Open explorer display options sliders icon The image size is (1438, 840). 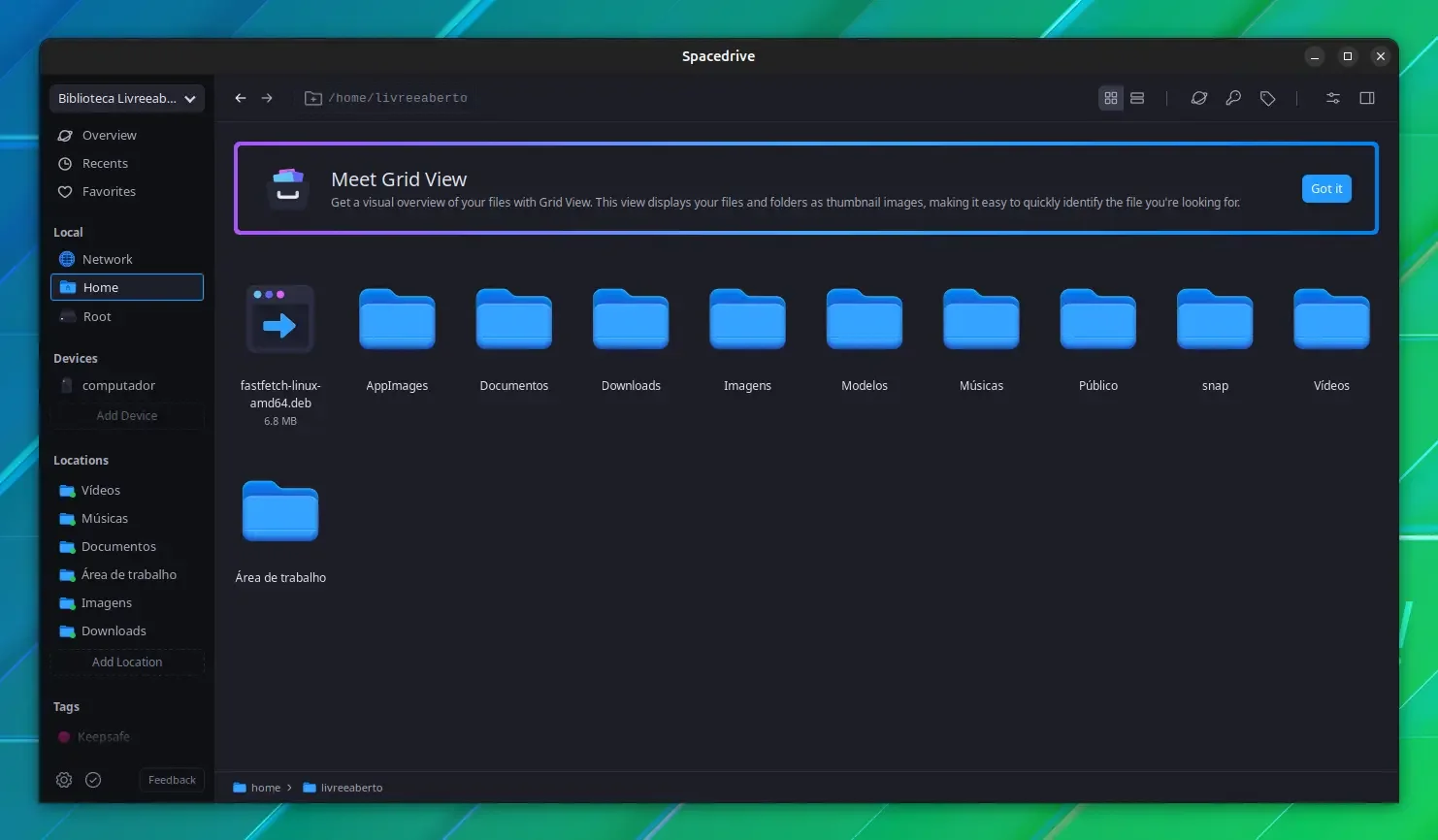(1333, 98)
